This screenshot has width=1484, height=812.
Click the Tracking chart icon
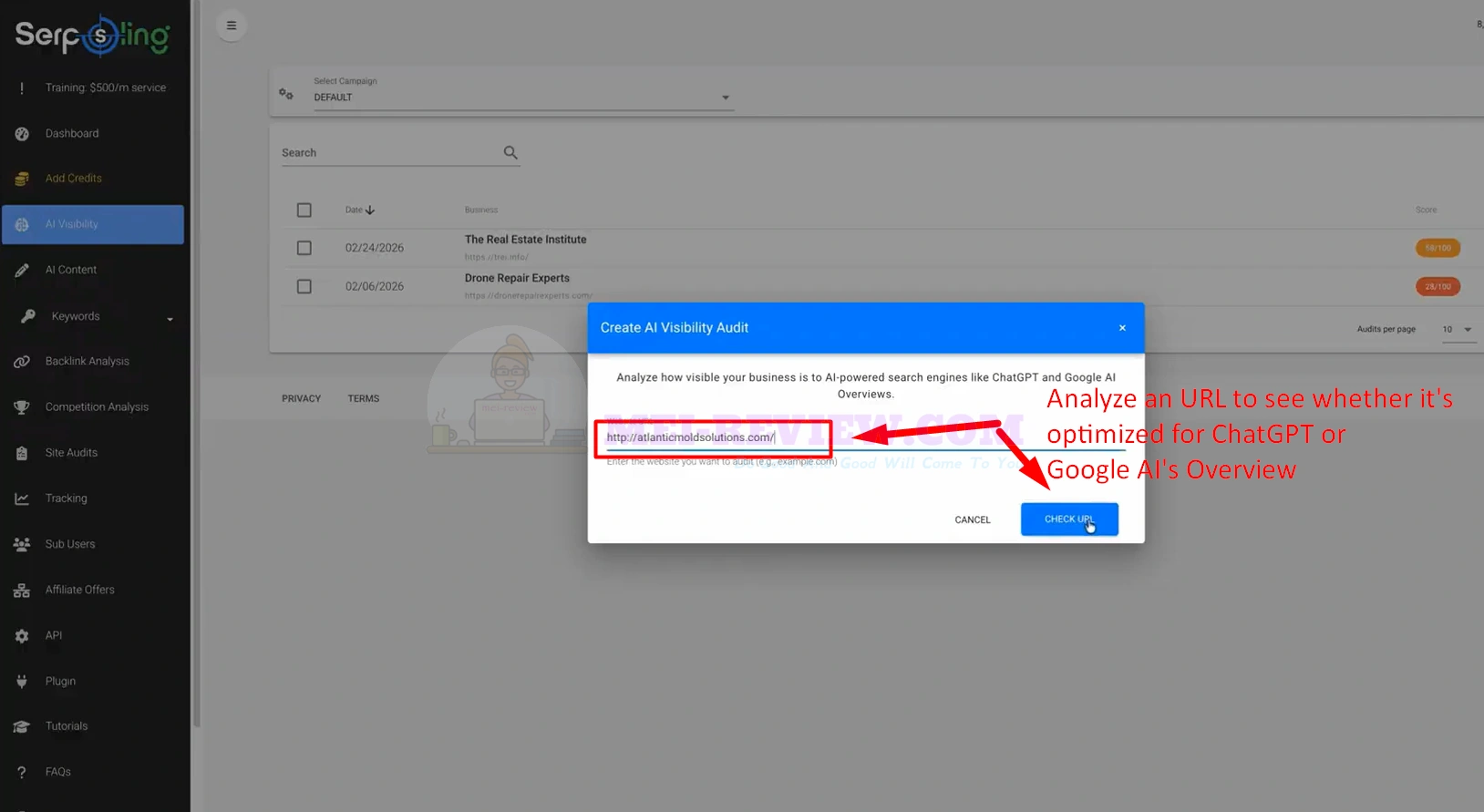pyautogui.click(x=22, y=499)
